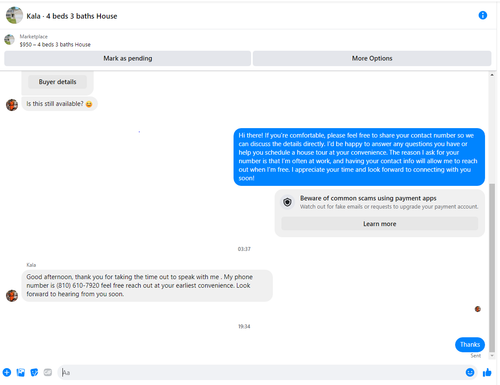Click the seen-by small avatar indicator
The width and height of the screenshot is (500, 385).
(x=478, y=309)
